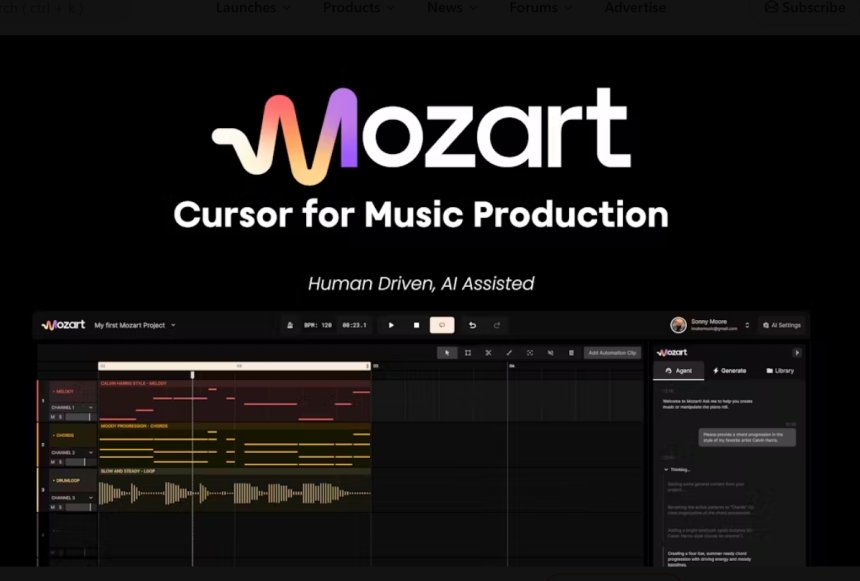Image resolution: width=860 pixels, height=581 pixels.
Task: Open the My first Mozart Project dropdown
Action: [x=135, y=325]
